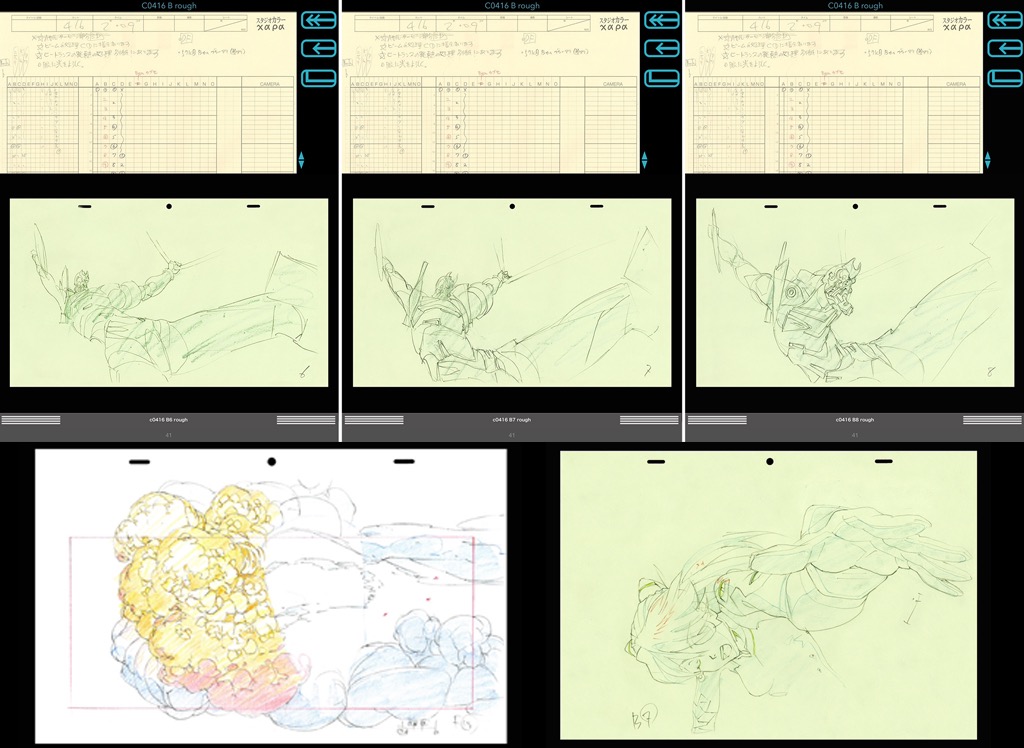Click left striped bars icon under B7 drawing
The width and height of the screenshot is (1024, 748).
(374, 420)
